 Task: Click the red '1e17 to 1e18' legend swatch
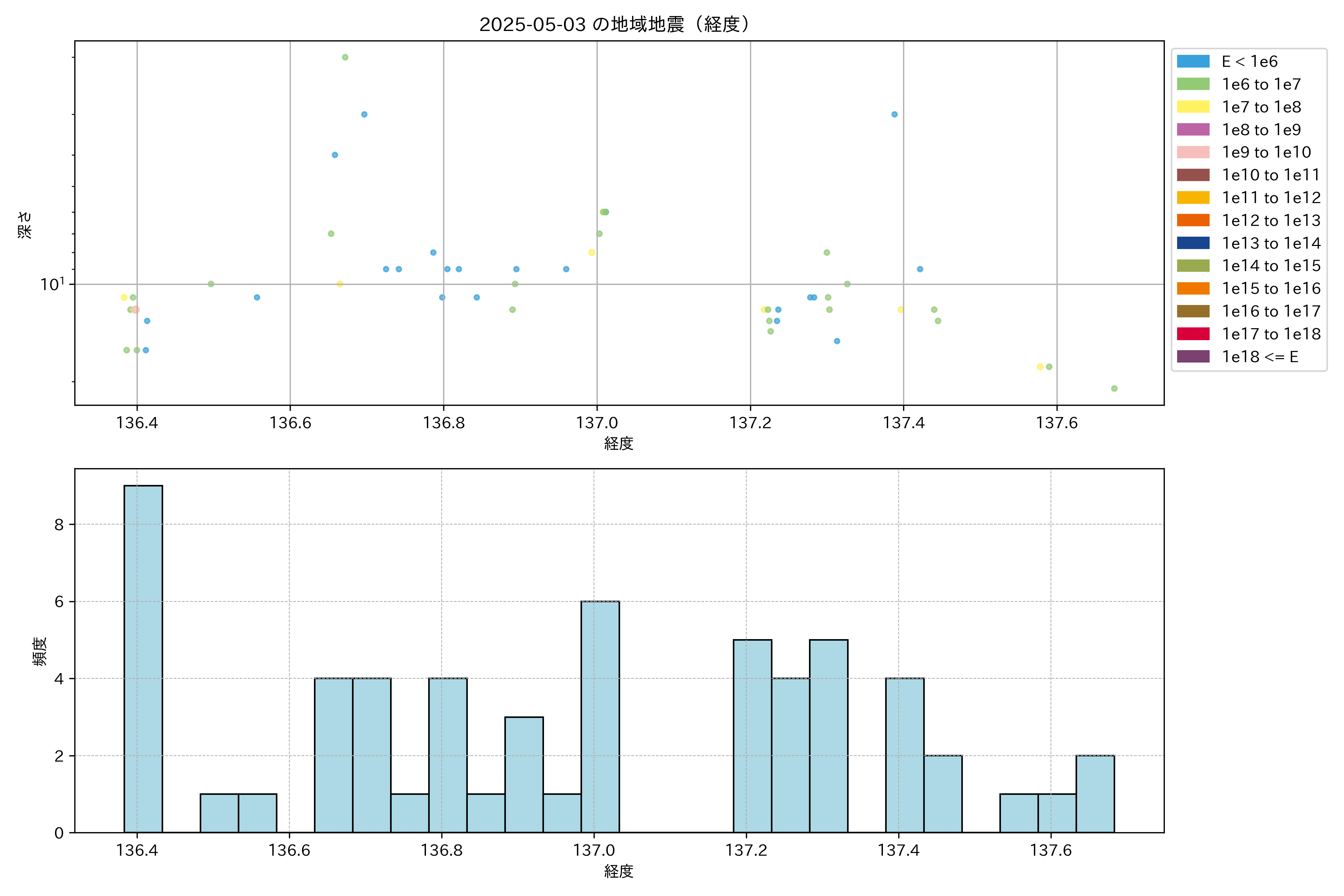pos(1193,334)
